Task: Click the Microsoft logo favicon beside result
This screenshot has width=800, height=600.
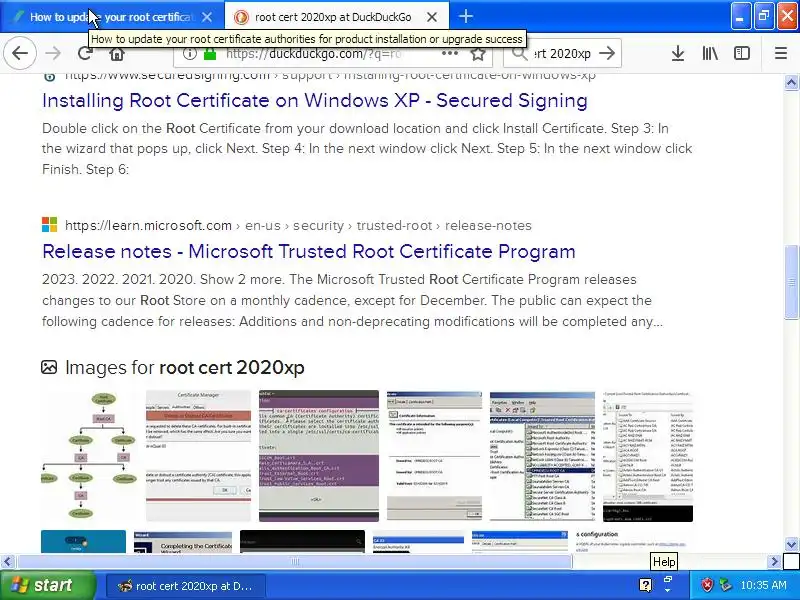Action: (x=49, y=224)
